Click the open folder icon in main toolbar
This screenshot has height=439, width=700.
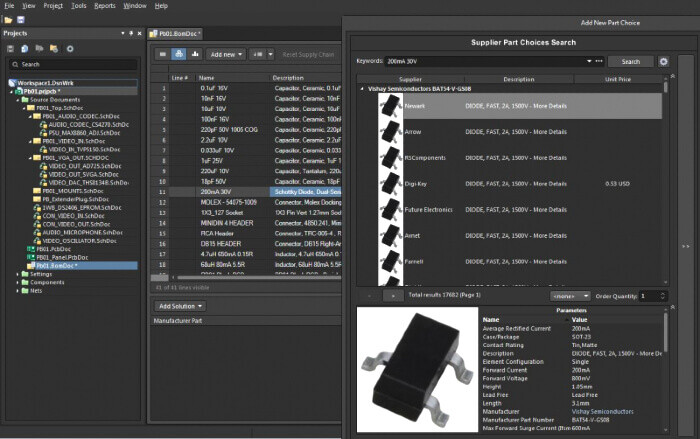tap(8, 20)
